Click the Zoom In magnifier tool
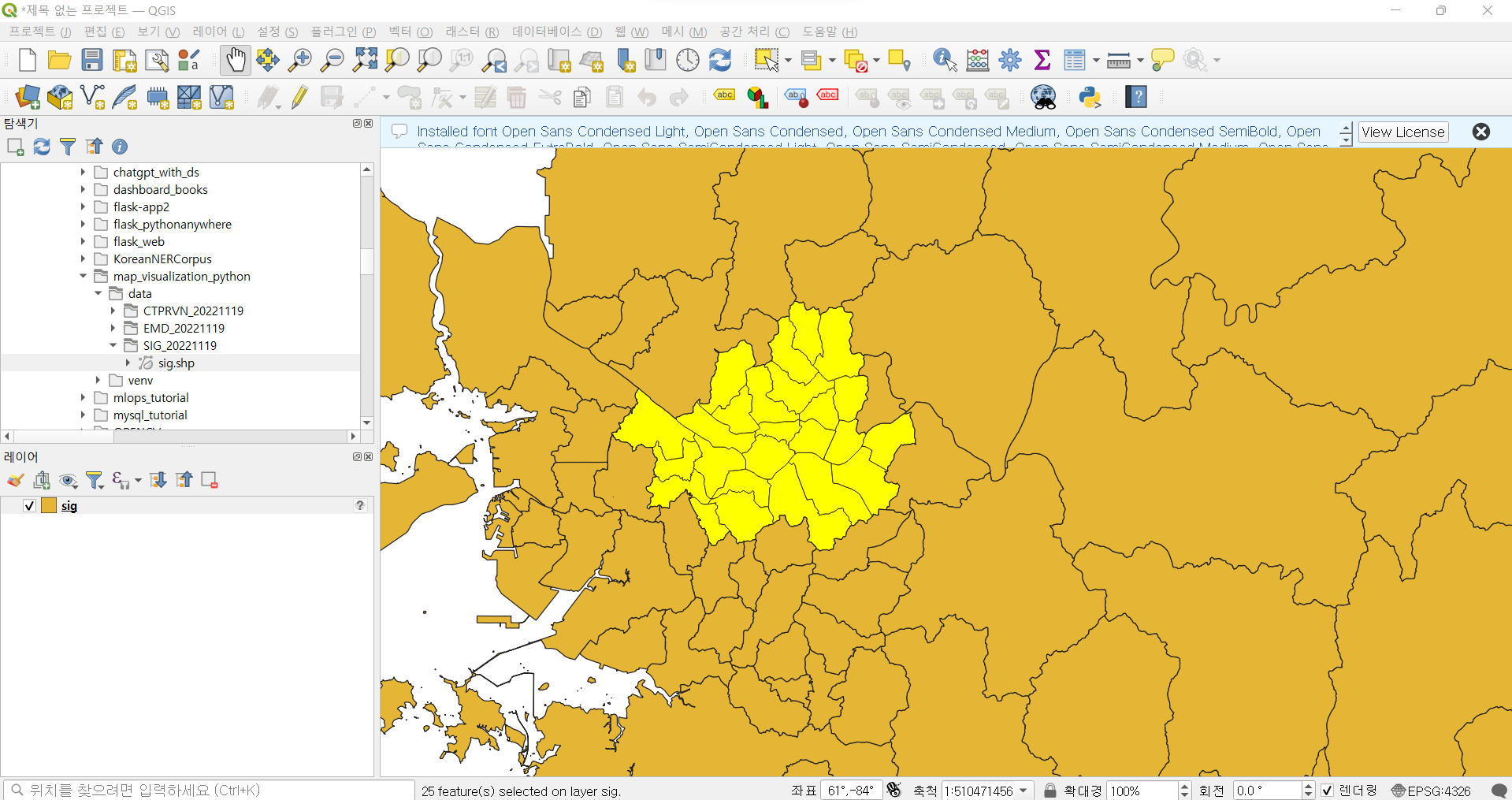Image resolution: width=1512 pixels, height=800 pixels. point(300,60)
